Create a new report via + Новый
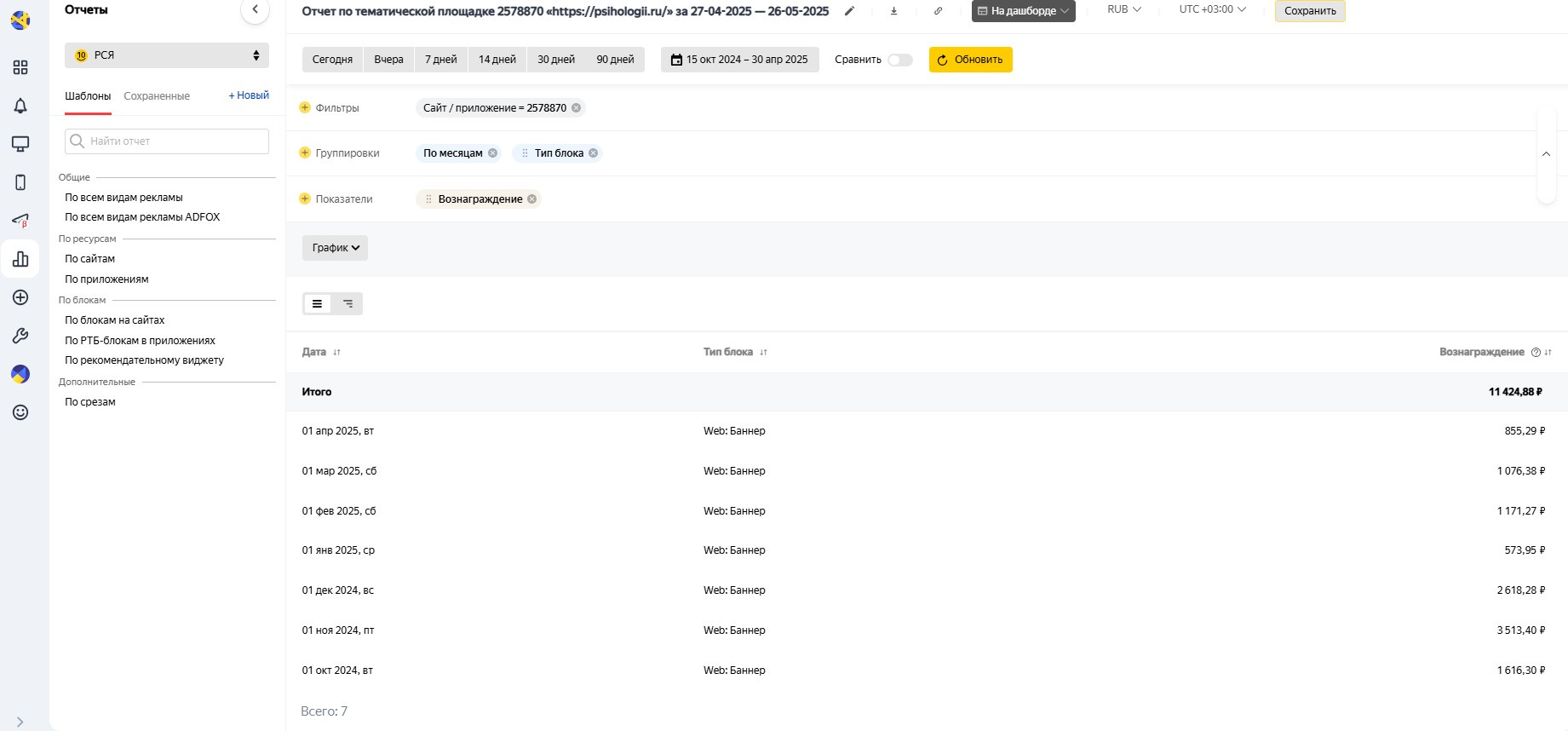The width and height of the screenshot is (1568, 731). (249, 95)
